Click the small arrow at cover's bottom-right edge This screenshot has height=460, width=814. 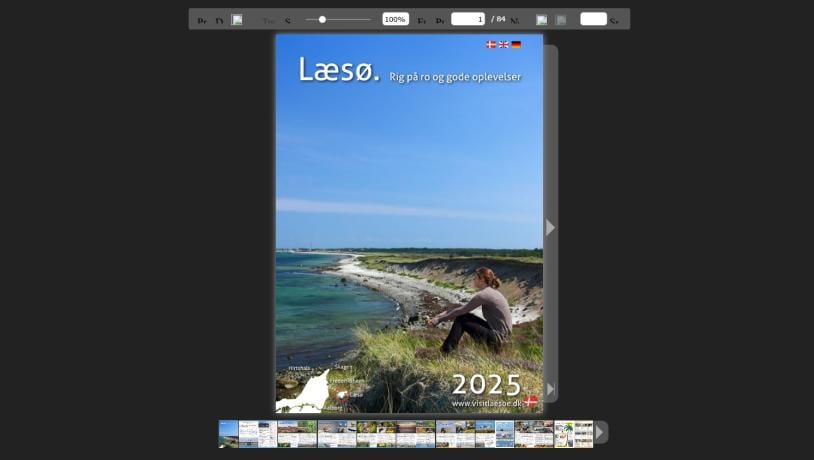click(550, 389)
